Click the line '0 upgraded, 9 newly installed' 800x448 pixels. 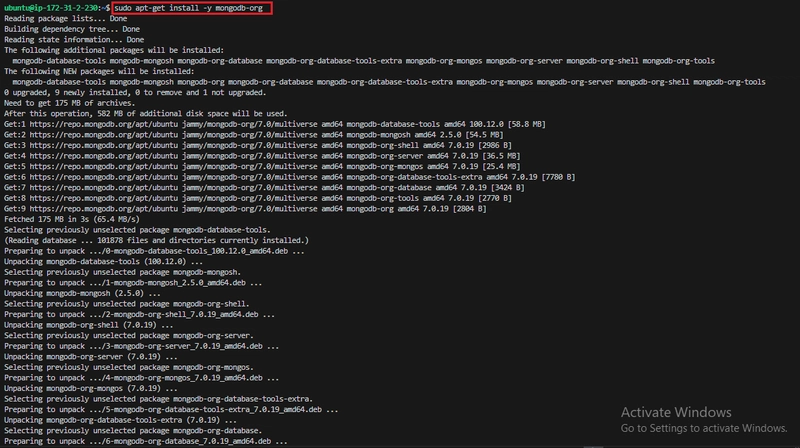pyautogui.click(x=135, y=92)
